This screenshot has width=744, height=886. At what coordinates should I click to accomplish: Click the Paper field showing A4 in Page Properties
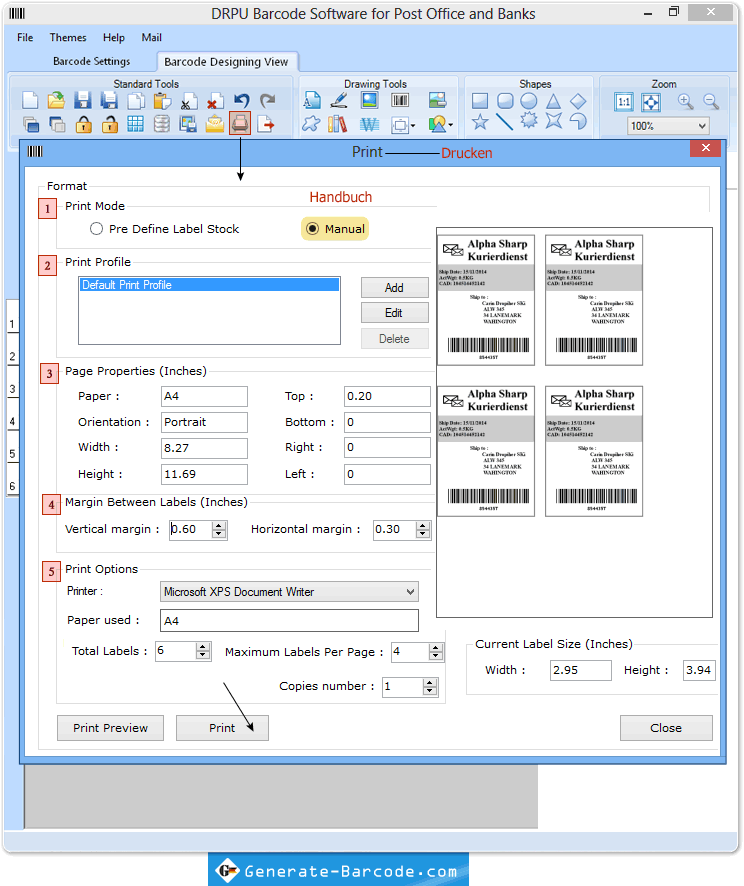tap(204, 397)
